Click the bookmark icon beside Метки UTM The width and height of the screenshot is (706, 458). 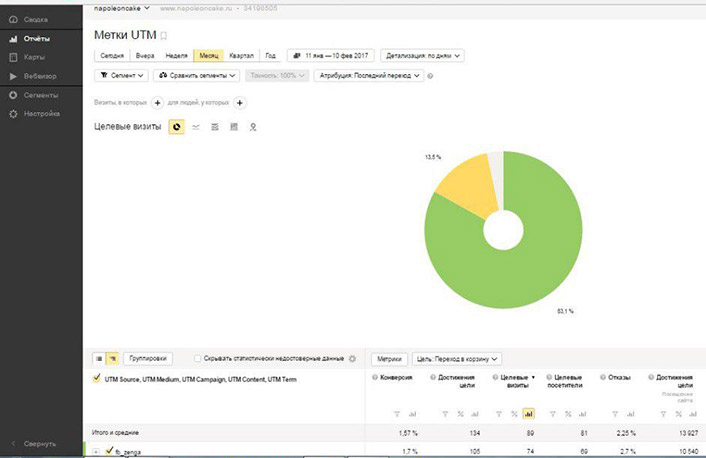[x=164, y=36]
